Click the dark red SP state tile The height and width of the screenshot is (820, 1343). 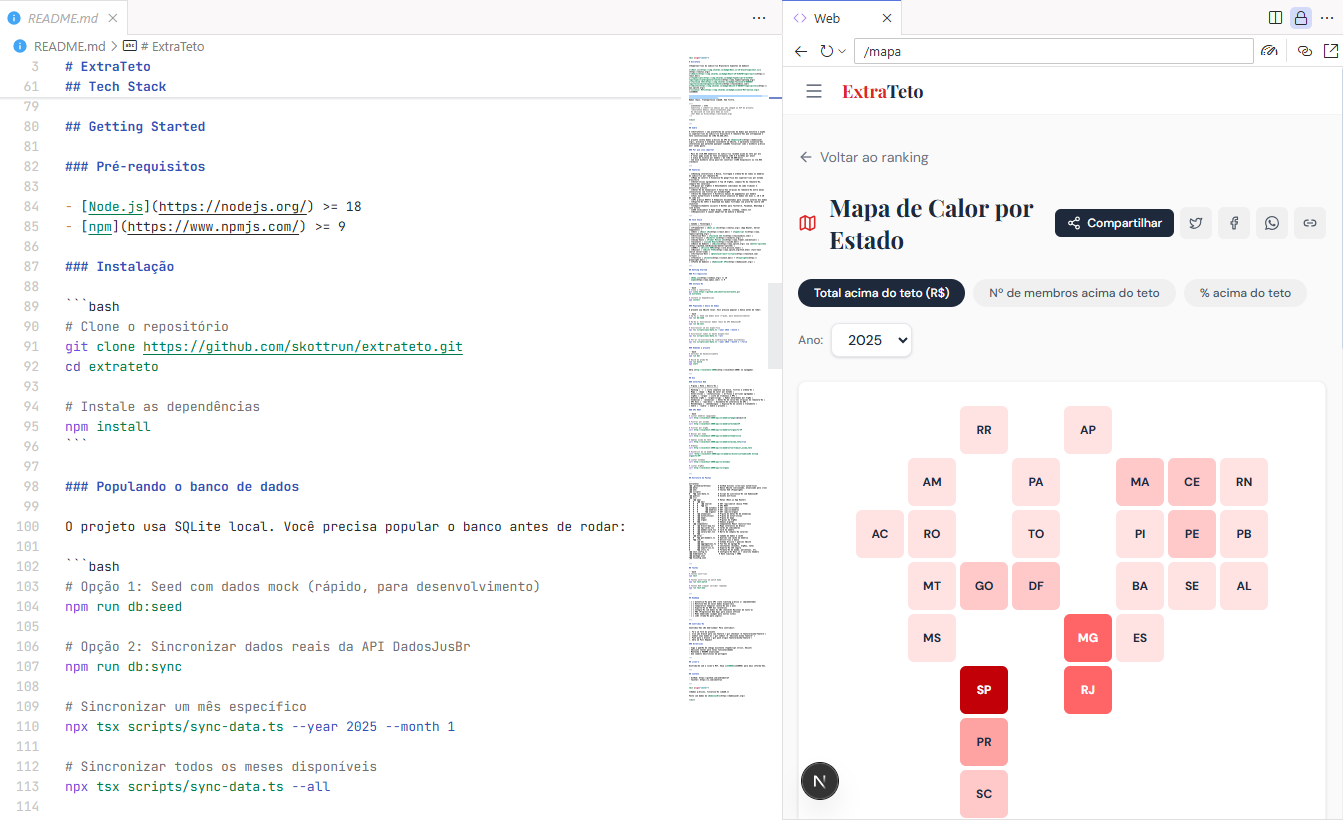[x=984, y=690]
